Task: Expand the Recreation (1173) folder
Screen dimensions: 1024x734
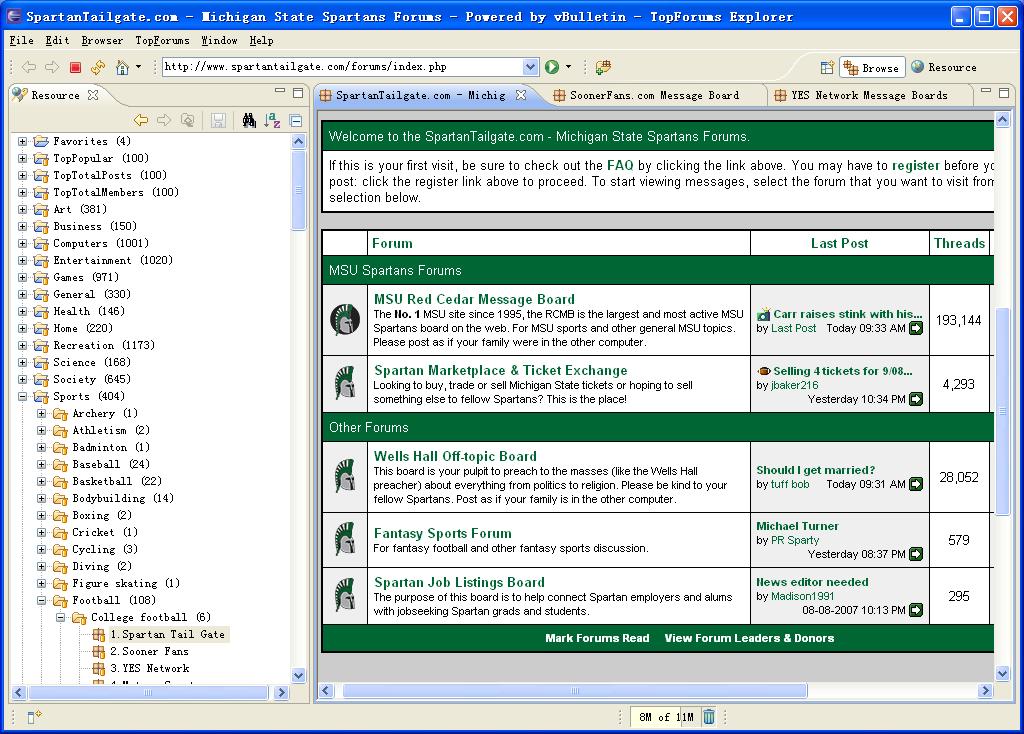Action: pyautogui.click(x=22, y=345)
